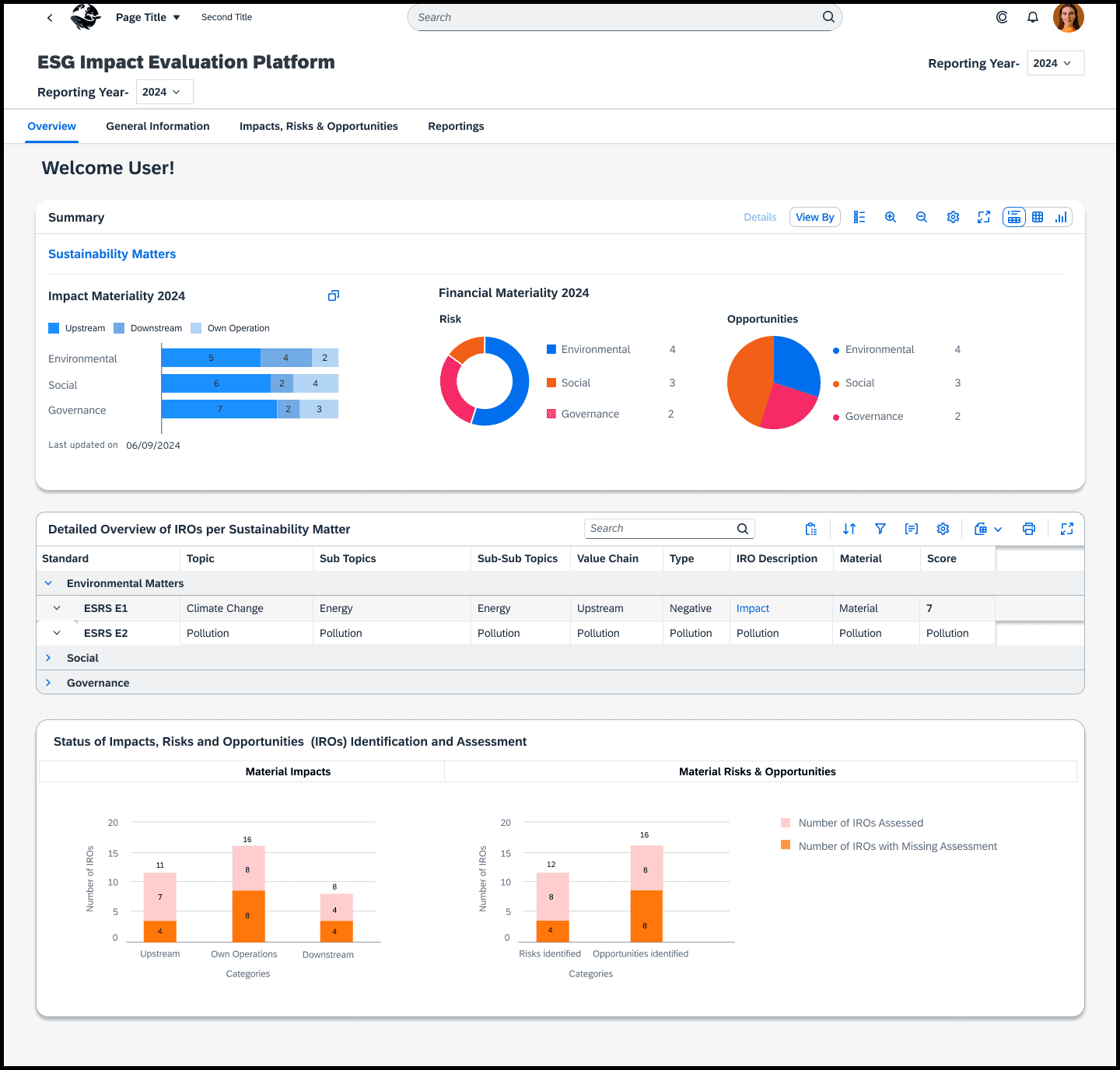Switch Summary to chart and table view
The width and height of the screenshot is (1120, 1070).
[x=1014, y=218]
